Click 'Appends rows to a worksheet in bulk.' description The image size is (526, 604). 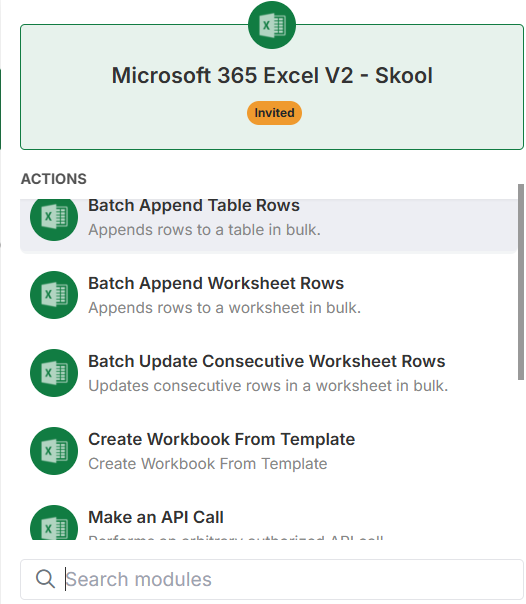point(224,308)
